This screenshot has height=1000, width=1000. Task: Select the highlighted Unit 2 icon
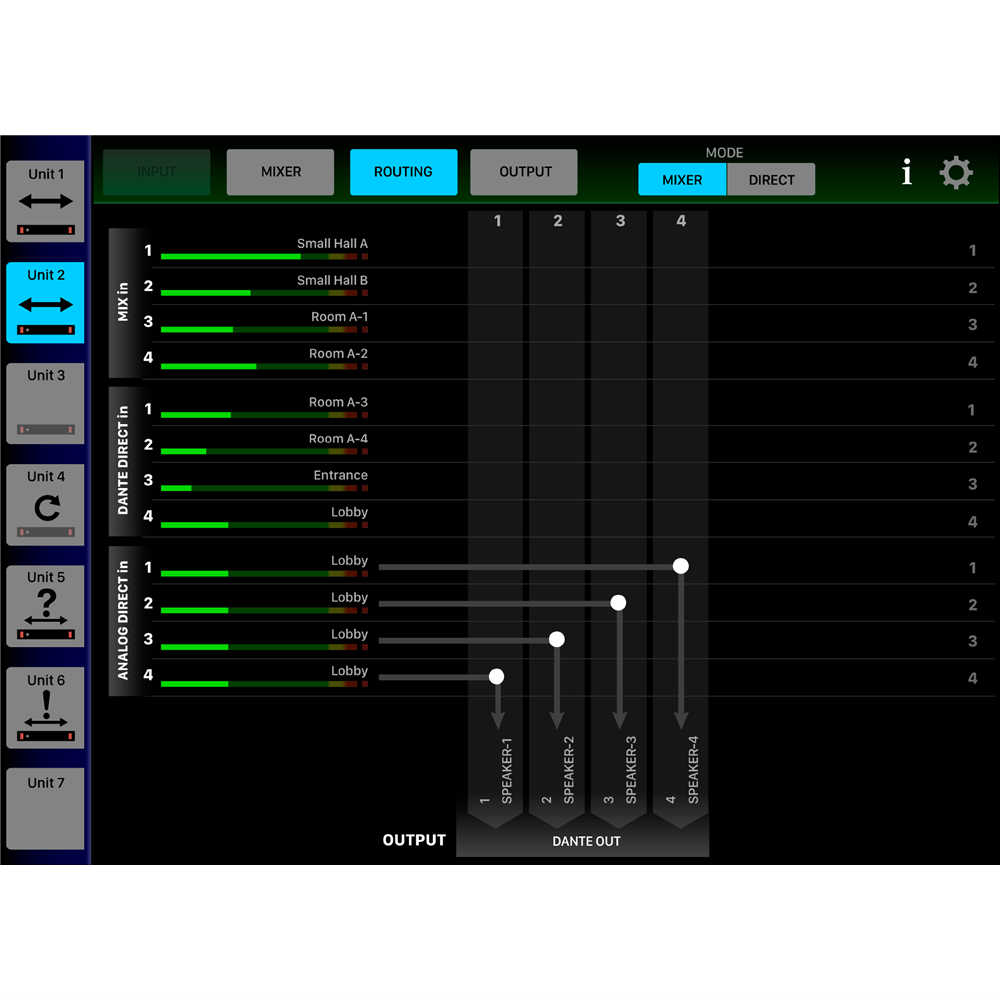46,303
